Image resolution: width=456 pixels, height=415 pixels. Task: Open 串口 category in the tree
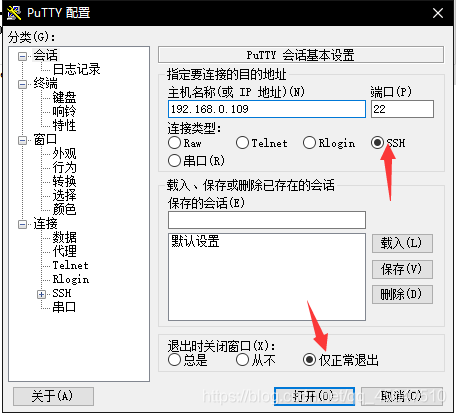click(64, 307)
